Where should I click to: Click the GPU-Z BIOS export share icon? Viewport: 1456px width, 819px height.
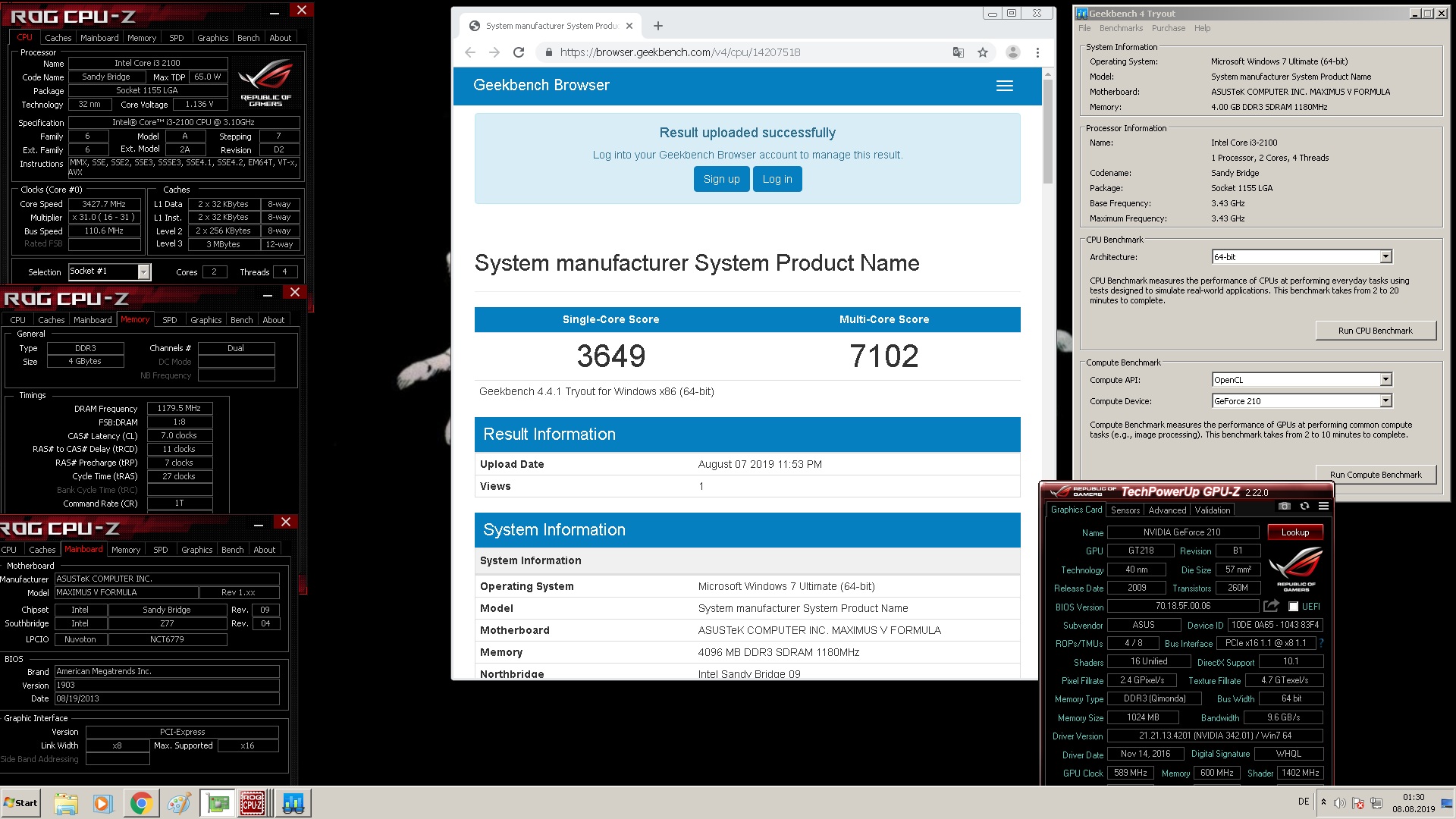(x=1271, y=606)
